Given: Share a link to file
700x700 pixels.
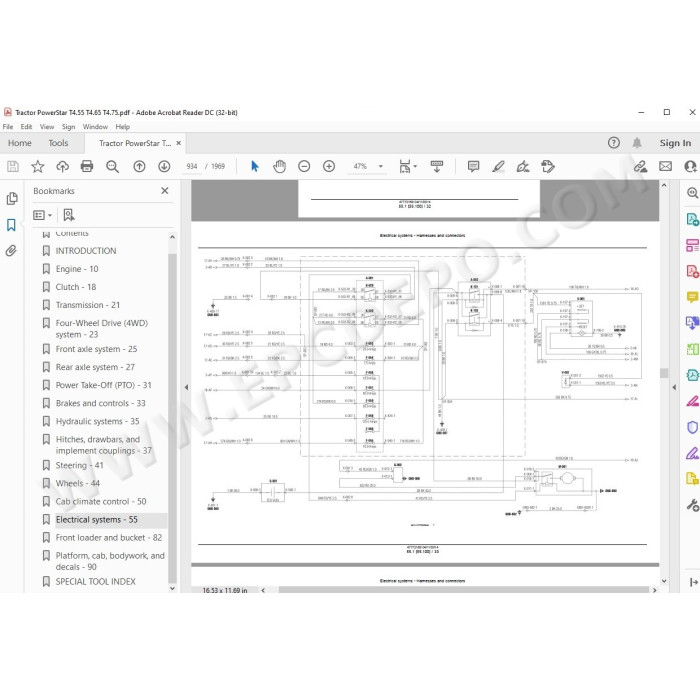Looking at the screenshot, I should (641, 167).
